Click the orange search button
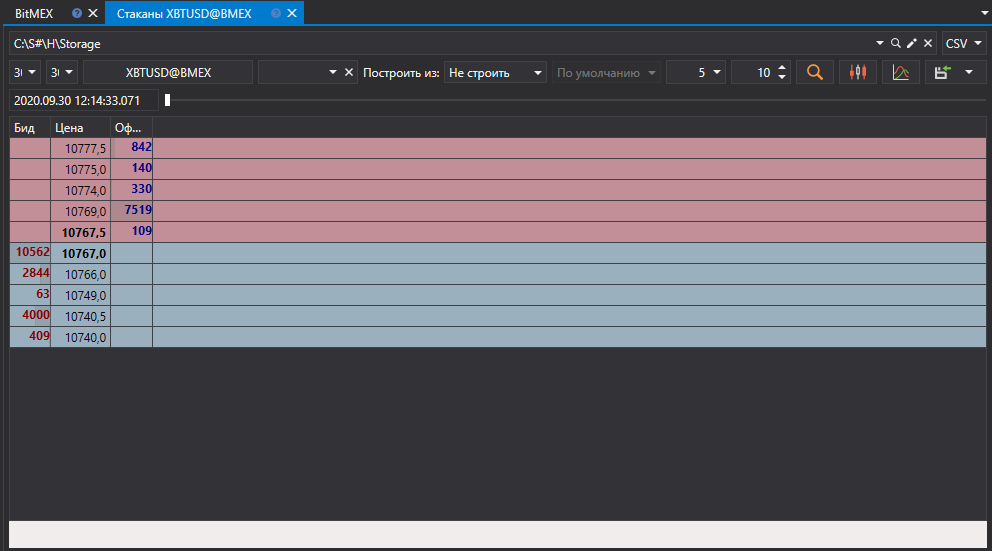 815,73
